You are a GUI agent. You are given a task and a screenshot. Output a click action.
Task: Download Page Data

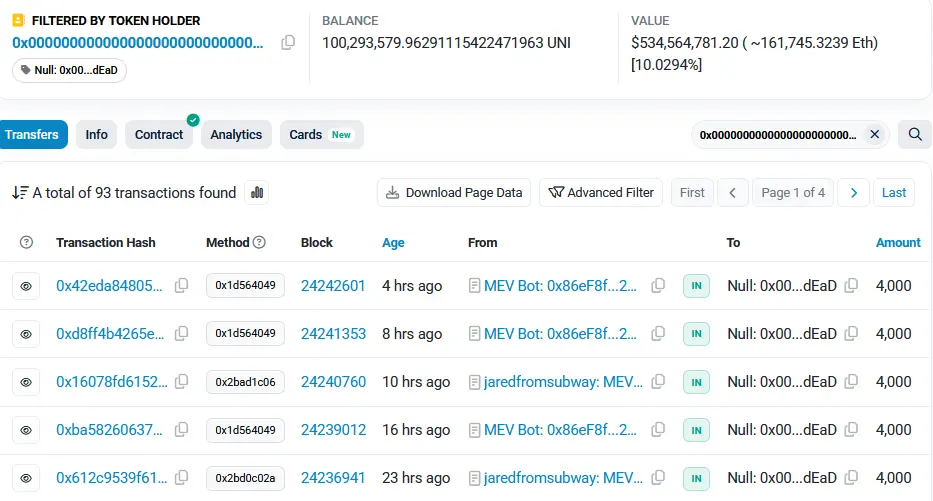click(454, 193)
